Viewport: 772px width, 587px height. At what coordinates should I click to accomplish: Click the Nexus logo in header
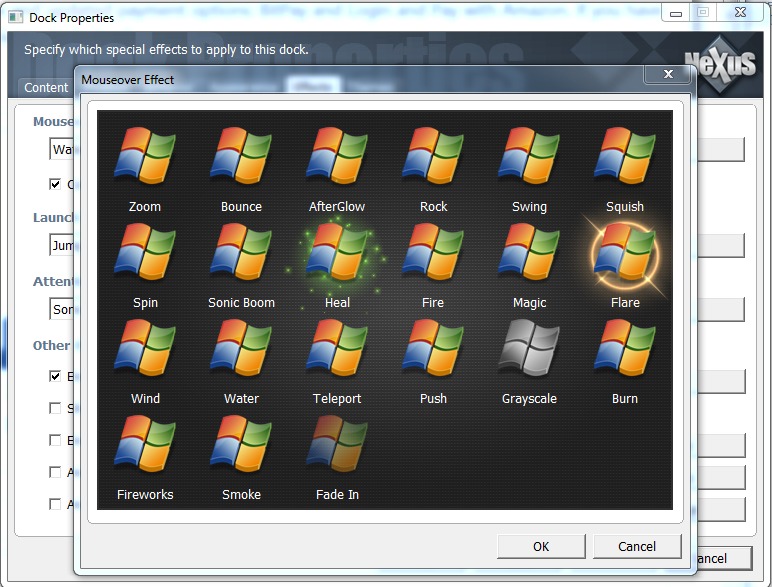[720, 64]
